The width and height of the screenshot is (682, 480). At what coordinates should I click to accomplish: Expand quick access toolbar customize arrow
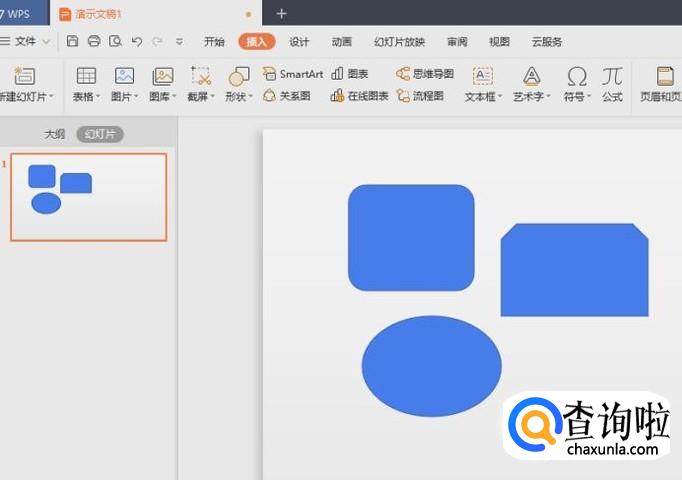tap(179, 42)
